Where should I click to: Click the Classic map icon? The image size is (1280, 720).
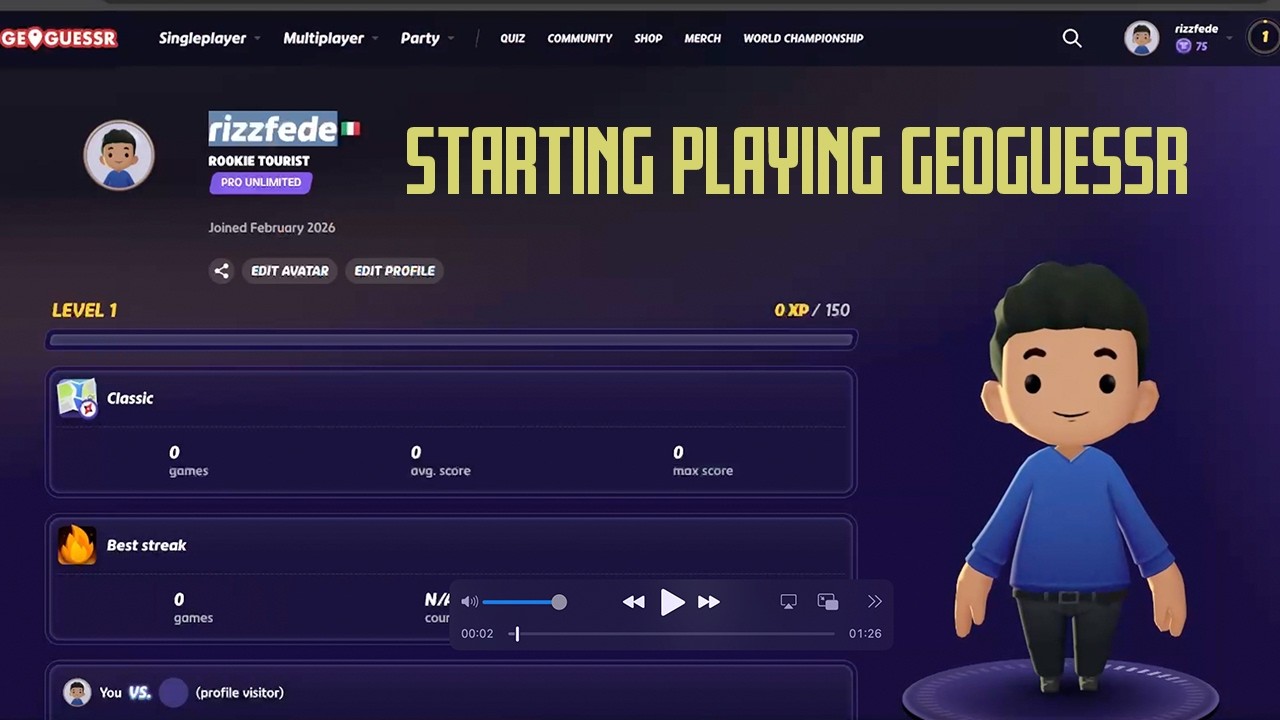[77, 398]
